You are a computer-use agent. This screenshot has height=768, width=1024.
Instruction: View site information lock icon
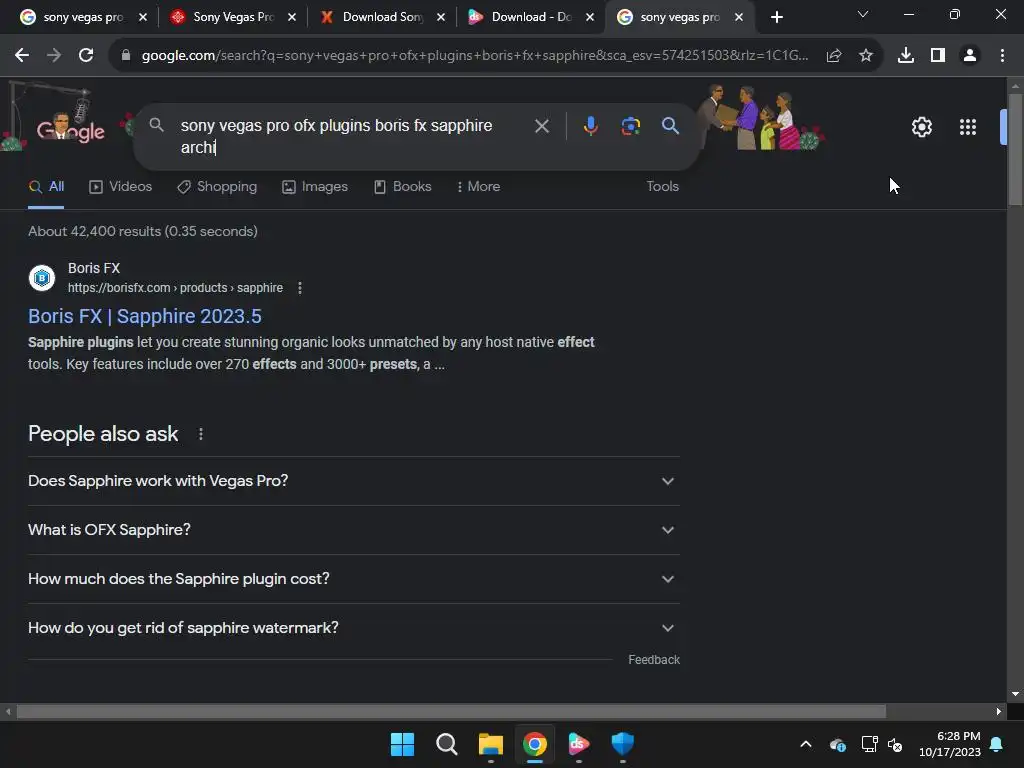(126, 56)
